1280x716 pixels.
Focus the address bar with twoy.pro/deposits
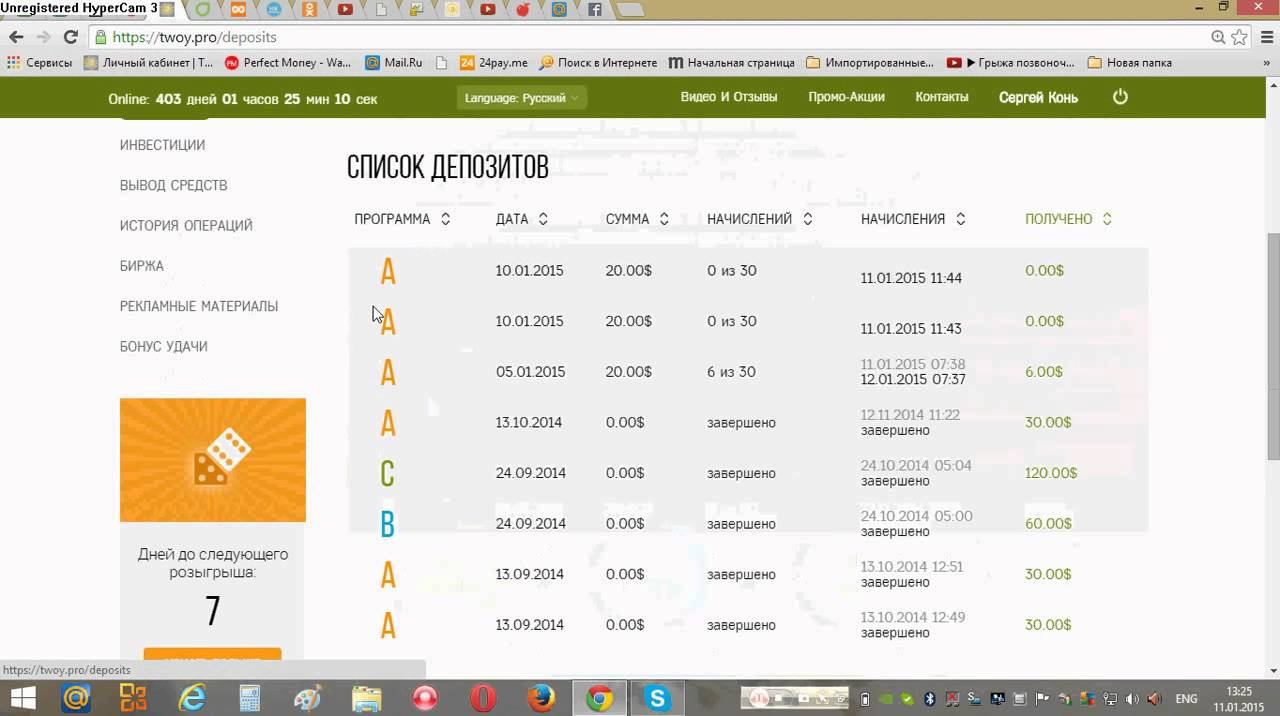(650, 37)
